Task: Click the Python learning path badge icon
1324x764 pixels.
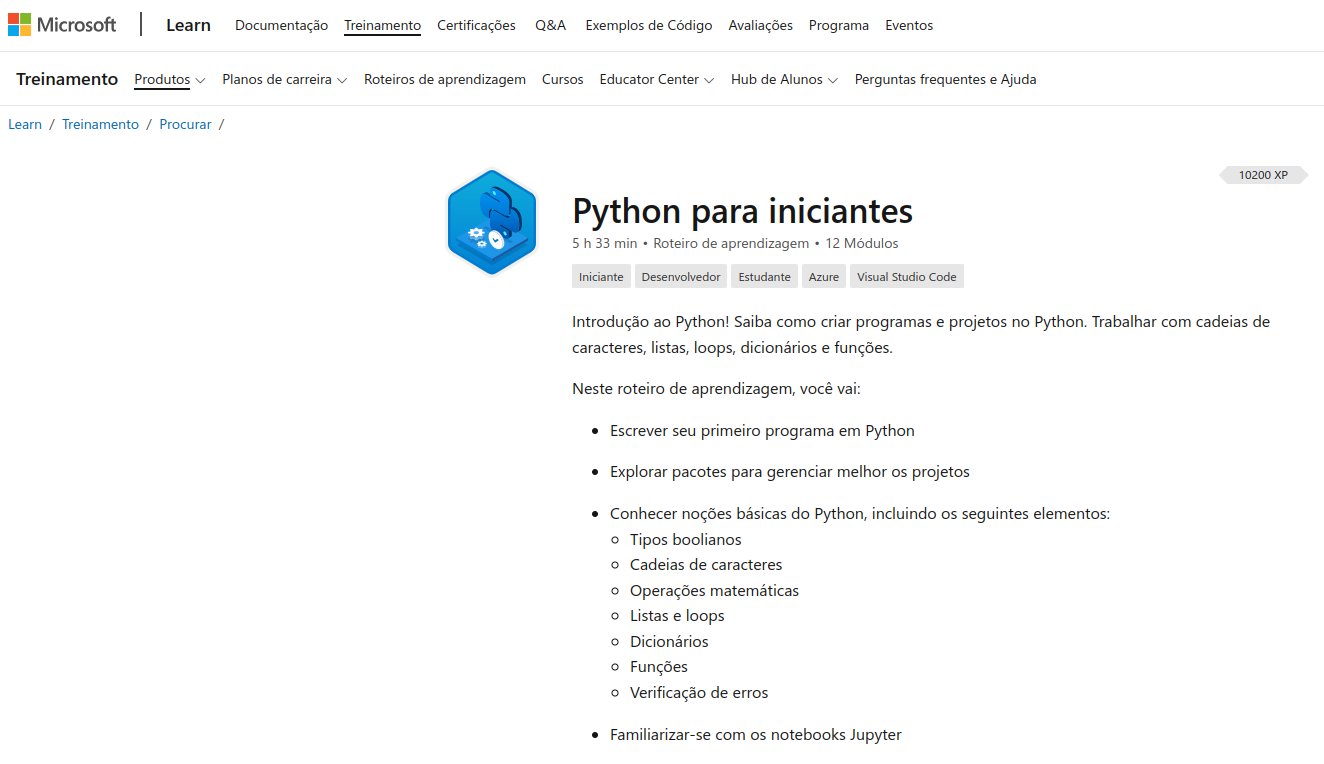Action: (x=492, y=222)
